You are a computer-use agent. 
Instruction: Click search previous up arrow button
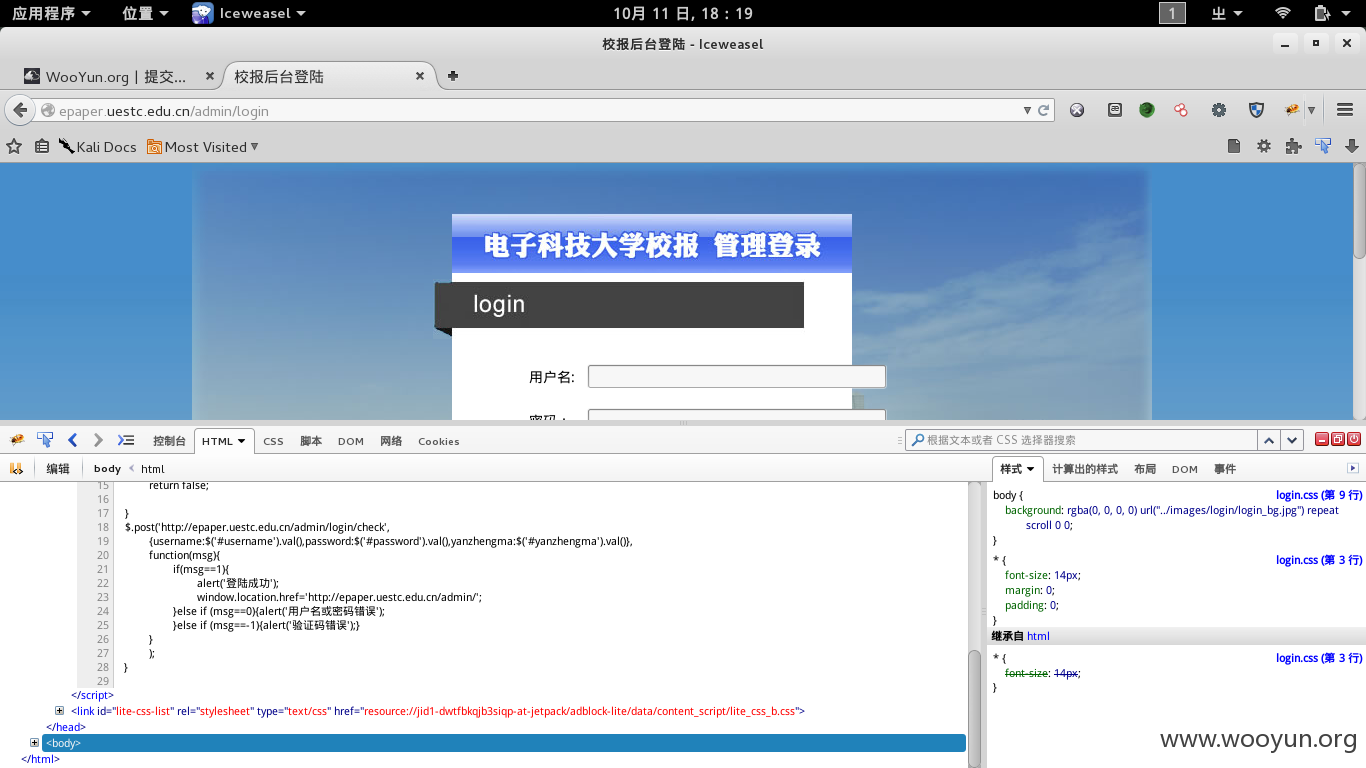[x=1269, y=440]
